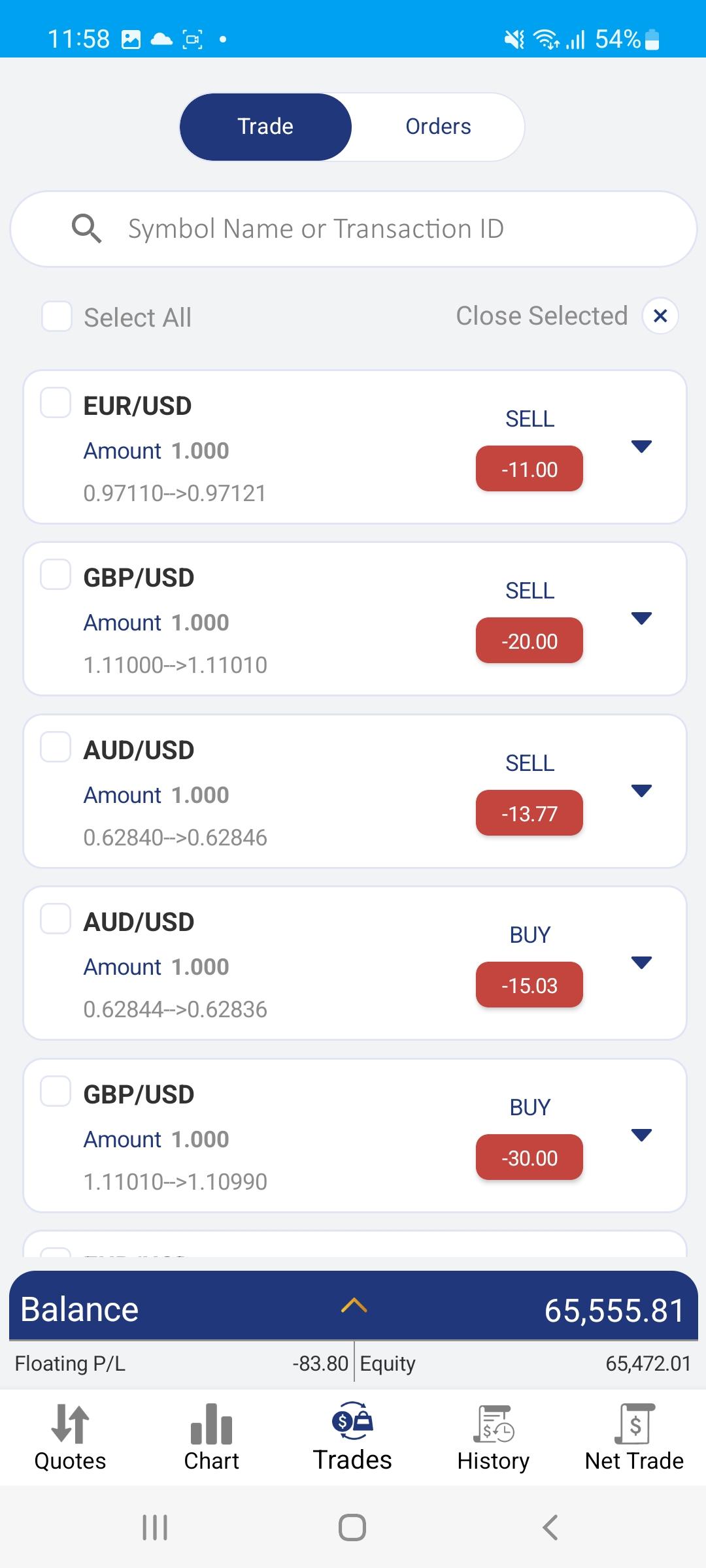
Task: Switch to the Orders tab
Action: point(438,127)
